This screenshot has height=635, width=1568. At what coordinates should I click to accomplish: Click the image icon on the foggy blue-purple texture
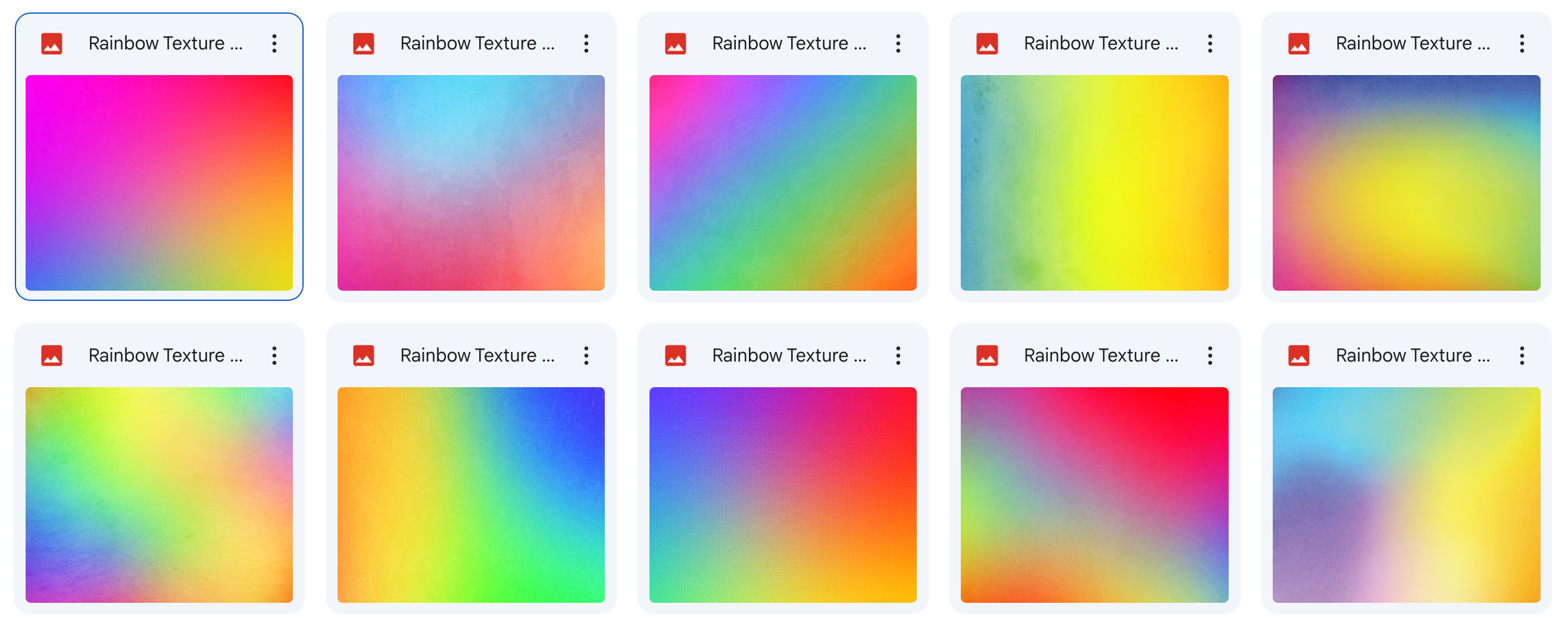[1300, 43]
